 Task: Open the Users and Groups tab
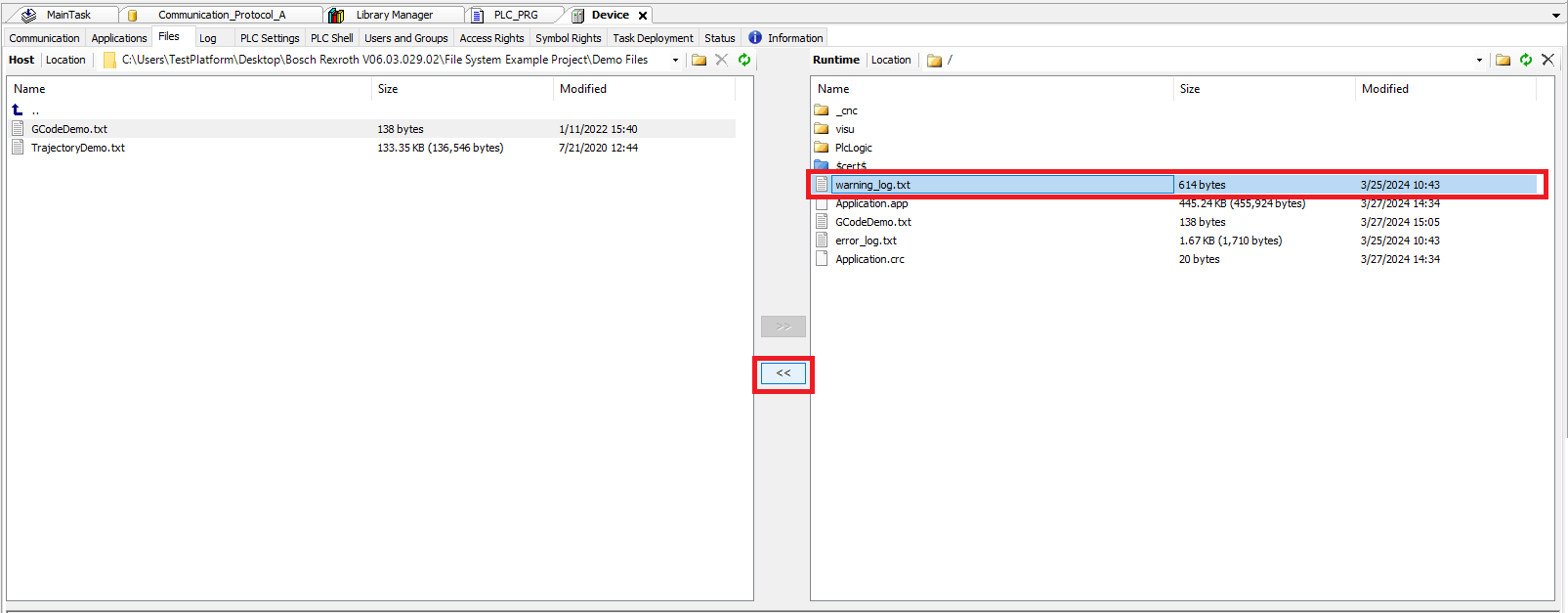click(x=405, y=38)
